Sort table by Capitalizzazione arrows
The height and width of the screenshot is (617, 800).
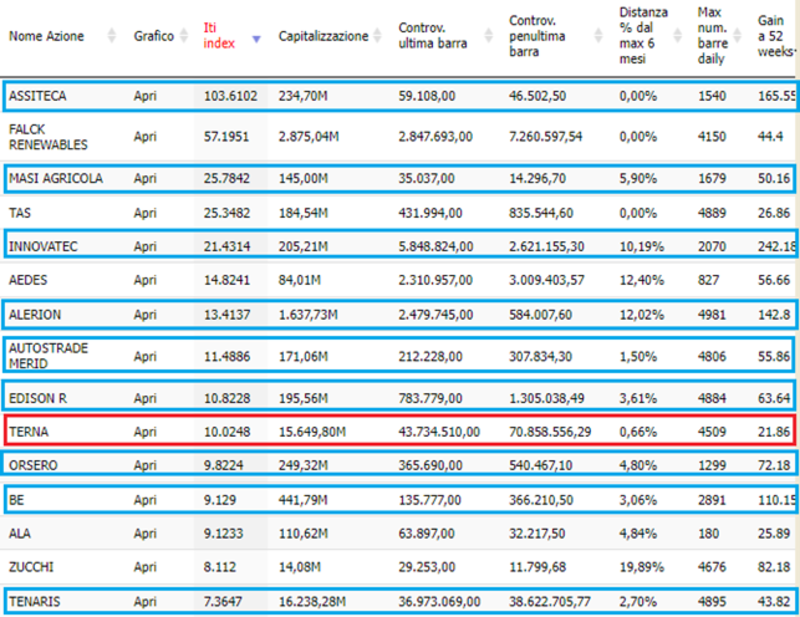378,36
